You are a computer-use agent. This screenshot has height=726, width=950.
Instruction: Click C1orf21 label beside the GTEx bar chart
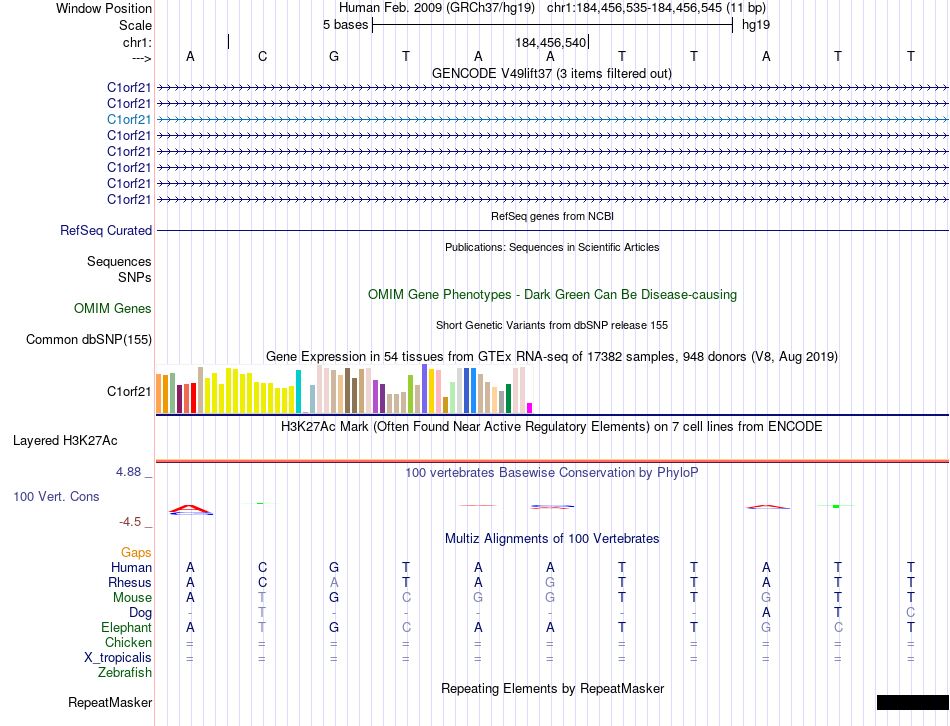tap(129, 391)
